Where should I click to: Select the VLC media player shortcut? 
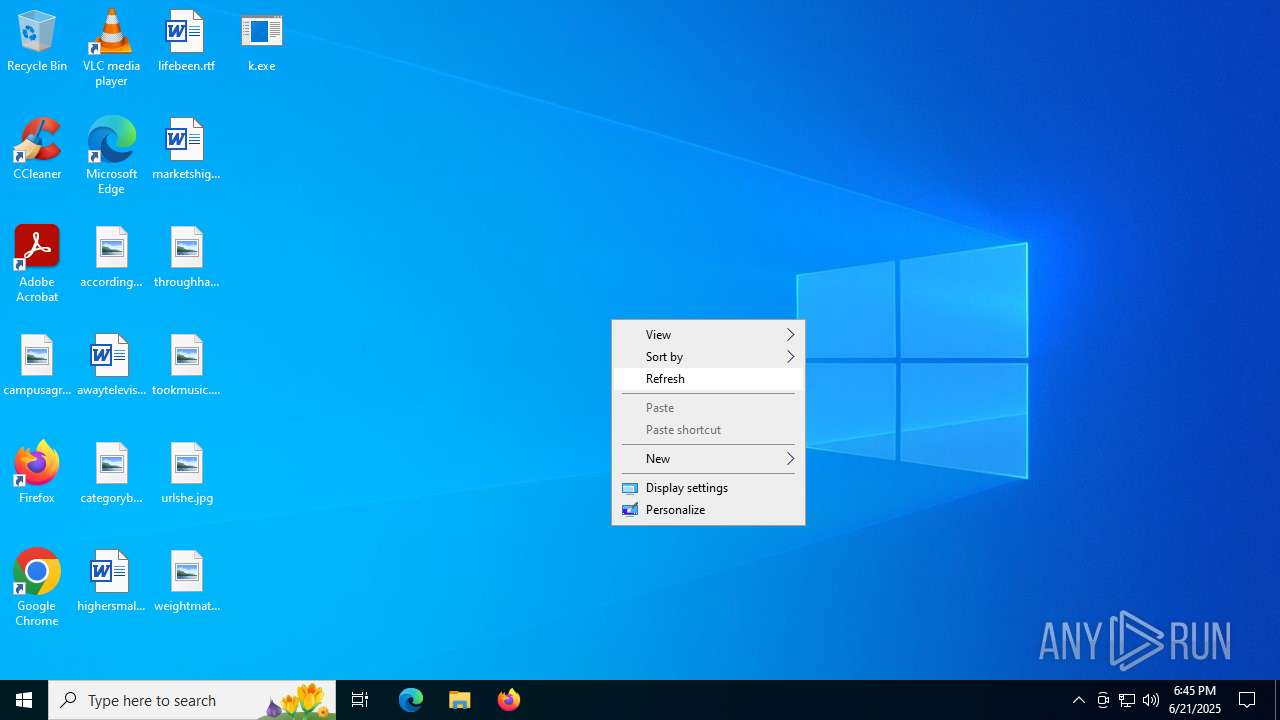[111, 48]
